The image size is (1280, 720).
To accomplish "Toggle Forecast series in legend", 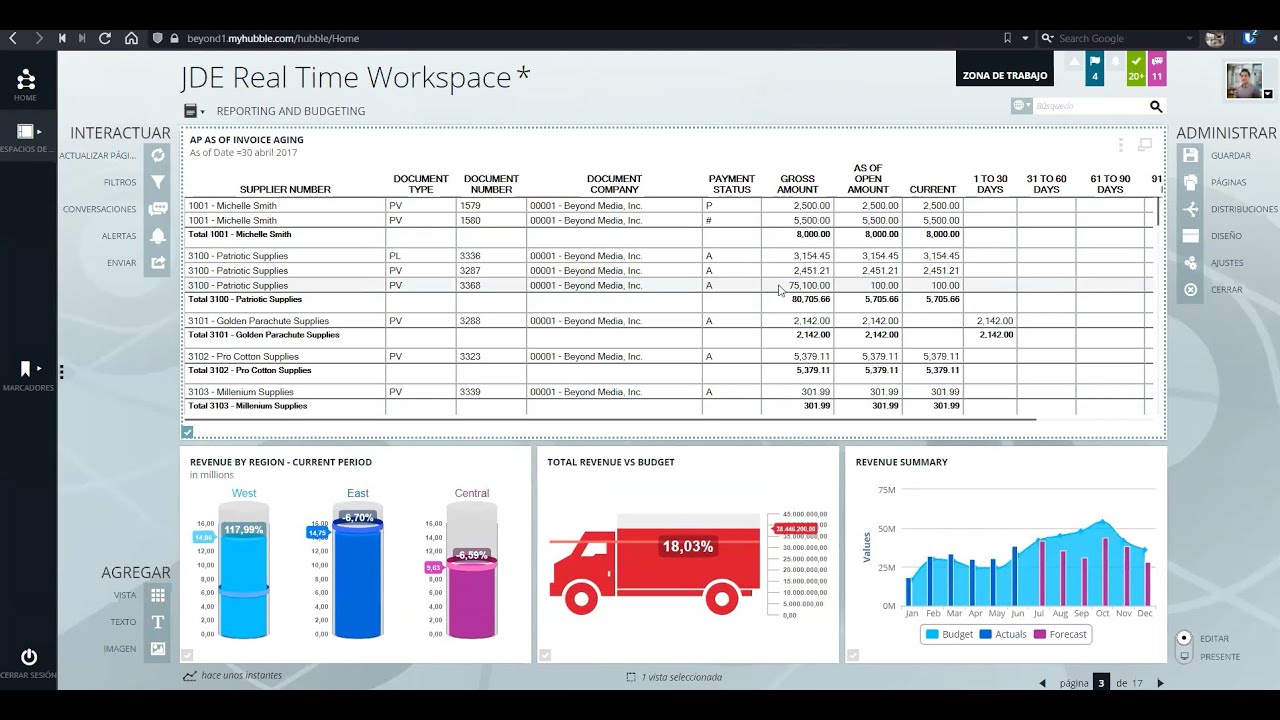I will click(x=1060, y=634).
